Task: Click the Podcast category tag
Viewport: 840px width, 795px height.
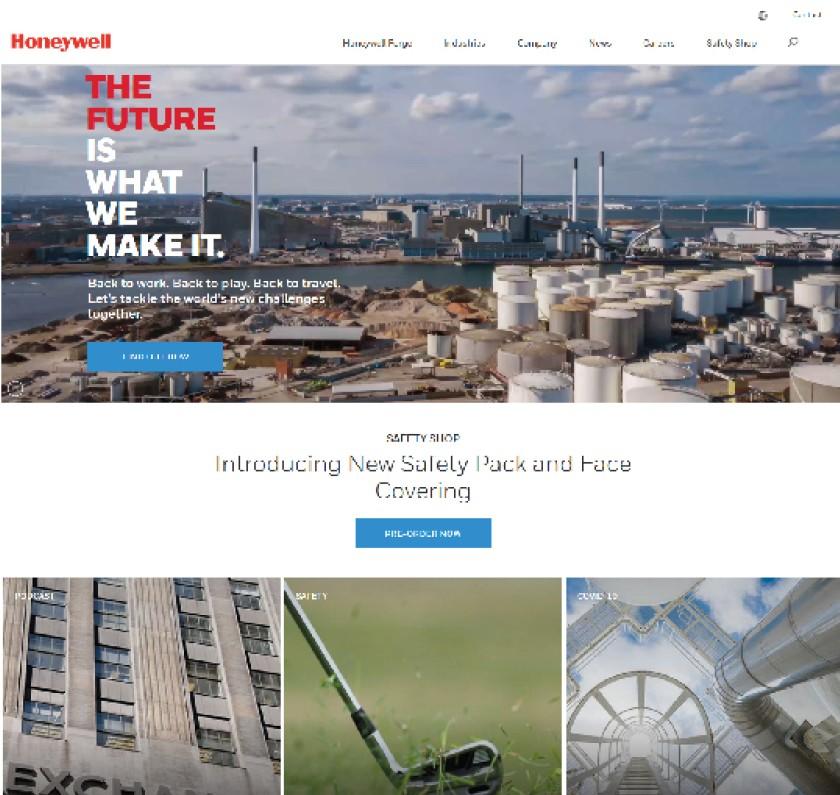Action: tap(35, 596)
